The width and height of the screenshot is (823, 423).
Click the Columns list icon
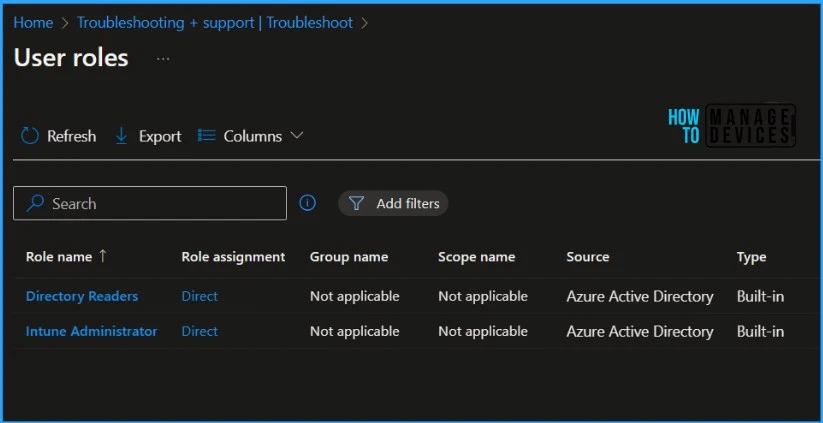click(206, 135)
